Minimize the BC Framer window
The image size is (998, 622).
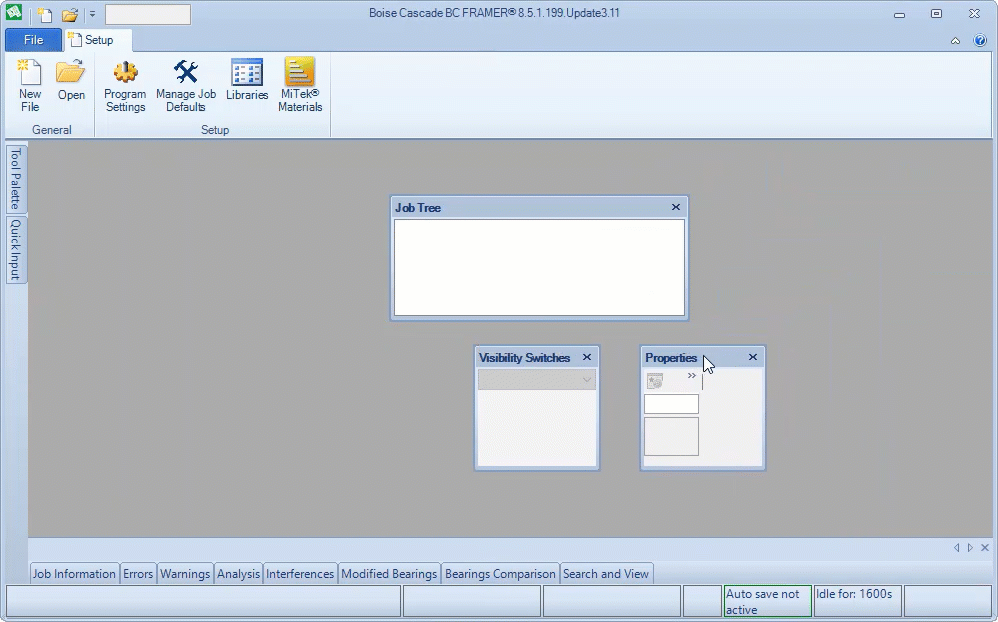(x=899, y=14)
